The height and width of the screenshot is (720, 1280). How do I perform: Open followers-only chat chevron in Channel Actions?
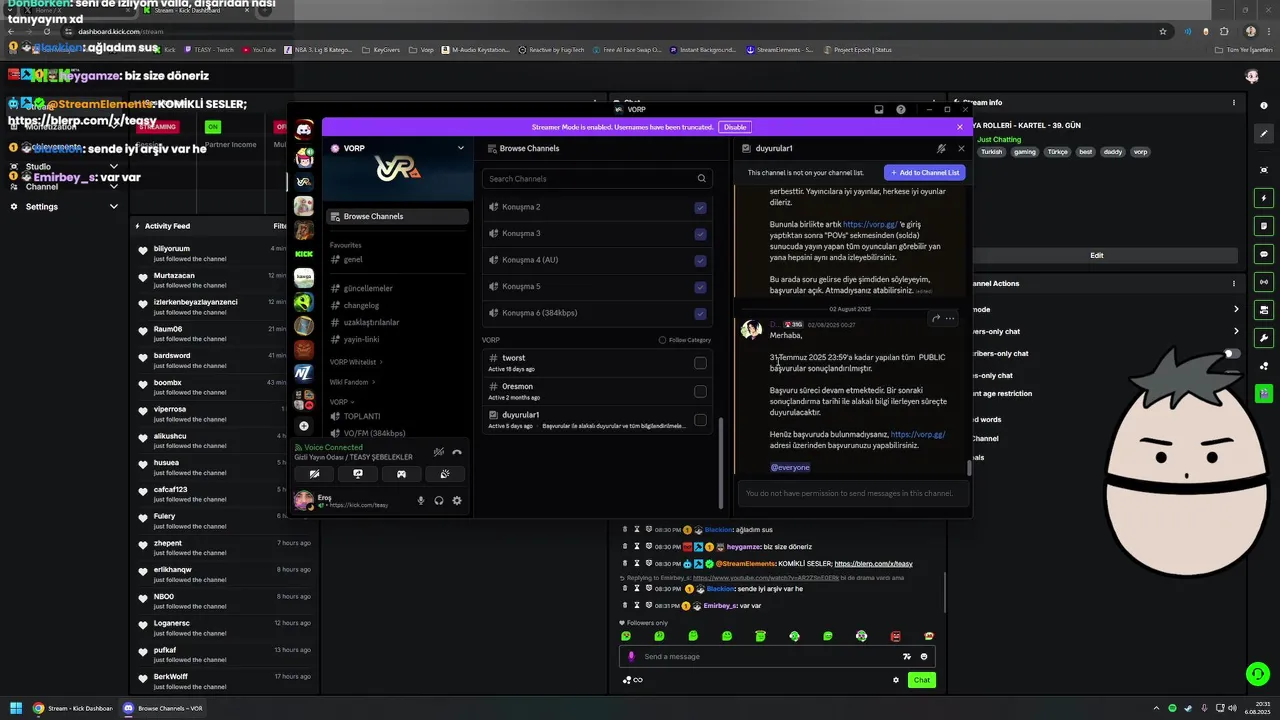[x=1236, y=331]
